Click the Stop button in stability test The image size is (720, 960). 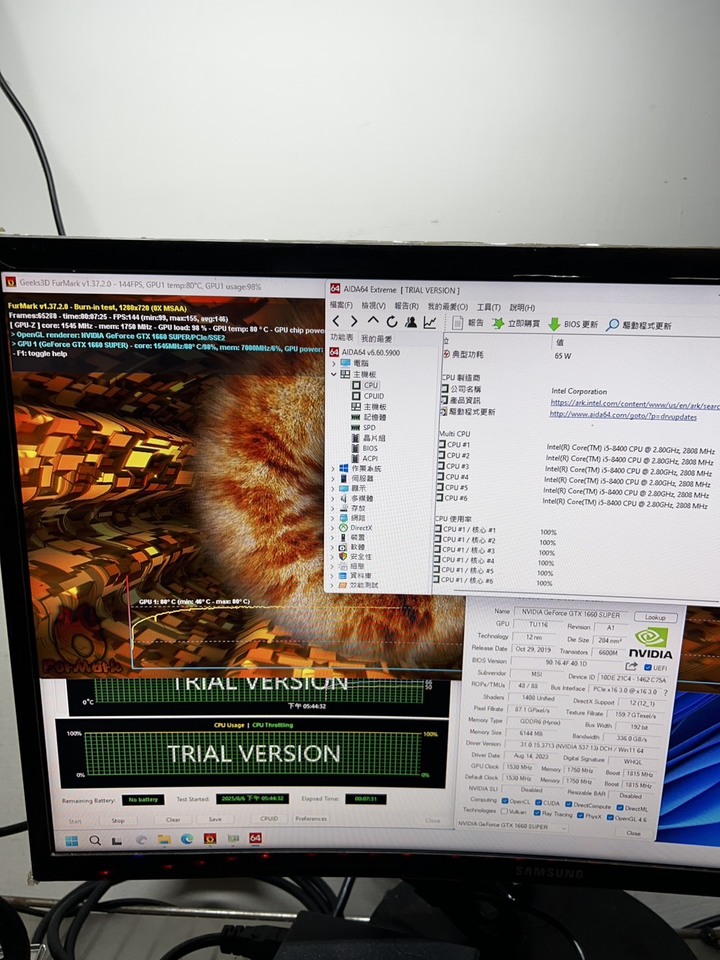tap(118, 820)
